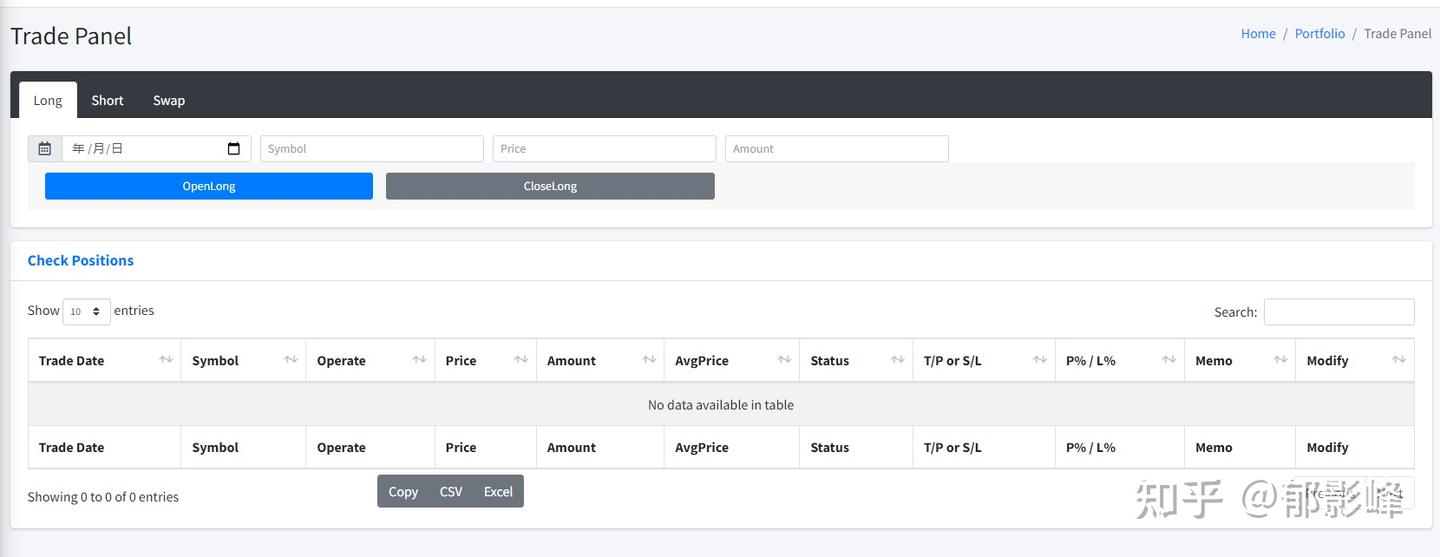Sort by Trade Date column arrows
Viewport: 1440px width, 557px height.
pyautogui.click(x=166, y=360)
